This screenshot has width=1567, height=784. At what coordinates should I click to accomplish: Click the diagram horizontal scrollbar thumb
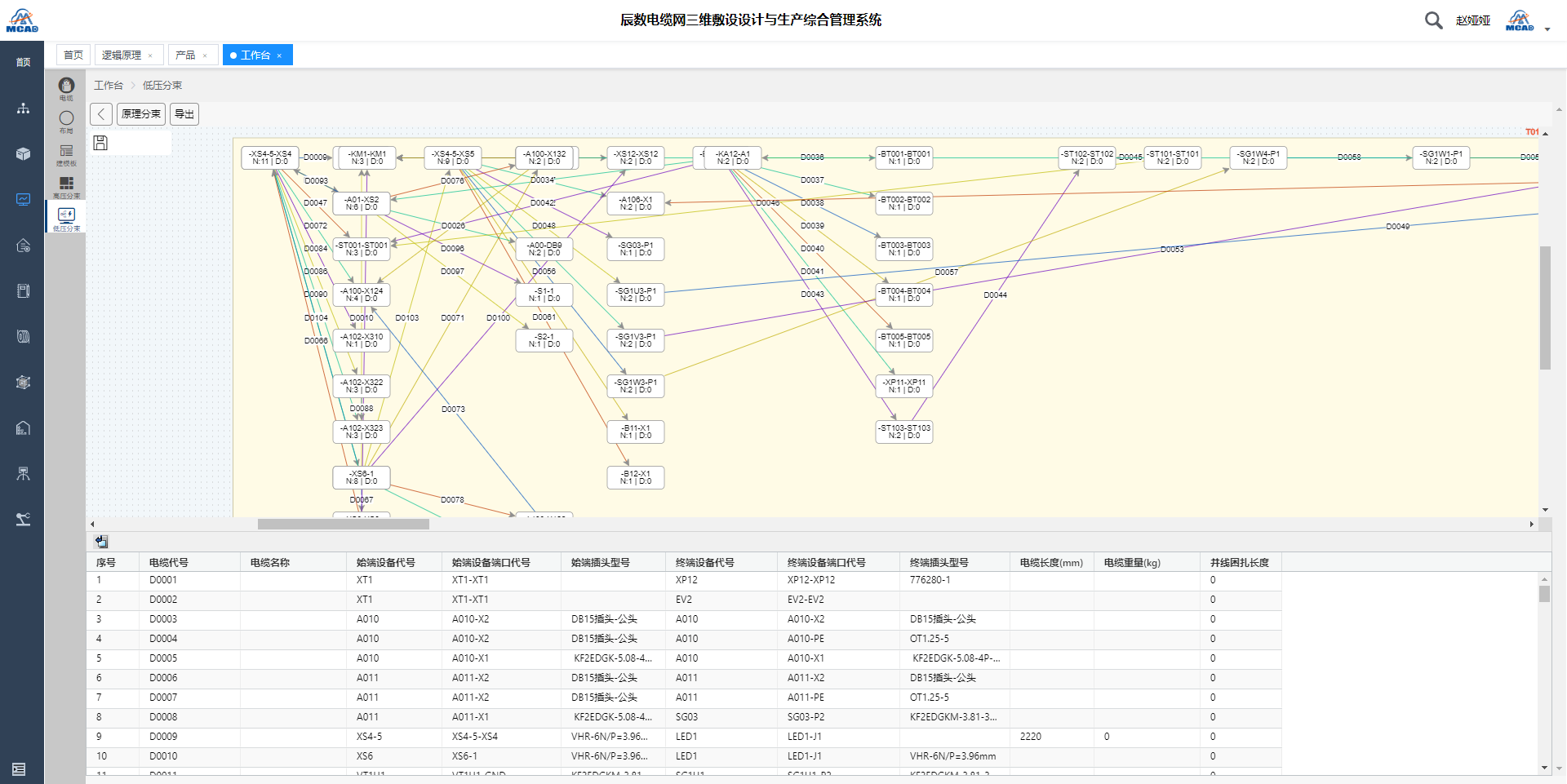[343, 525]
